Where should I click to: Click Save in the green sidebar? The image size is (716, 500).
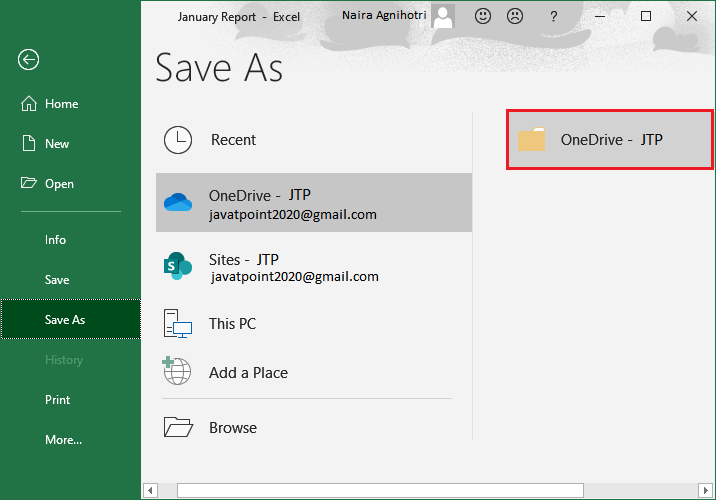[x=57, y=280]
